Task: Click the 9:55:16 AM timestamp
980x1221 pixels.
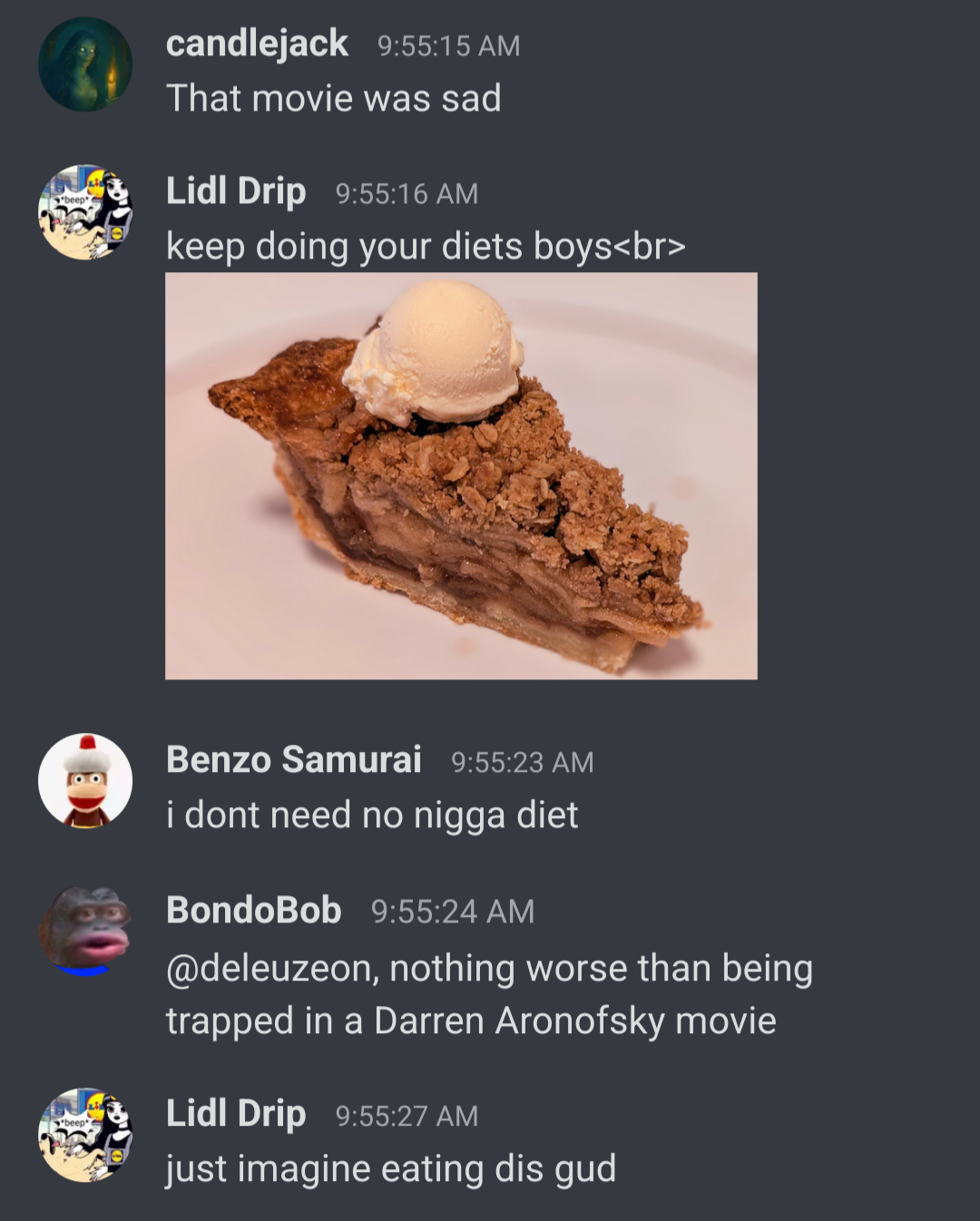Action: [x=407, y=193]
